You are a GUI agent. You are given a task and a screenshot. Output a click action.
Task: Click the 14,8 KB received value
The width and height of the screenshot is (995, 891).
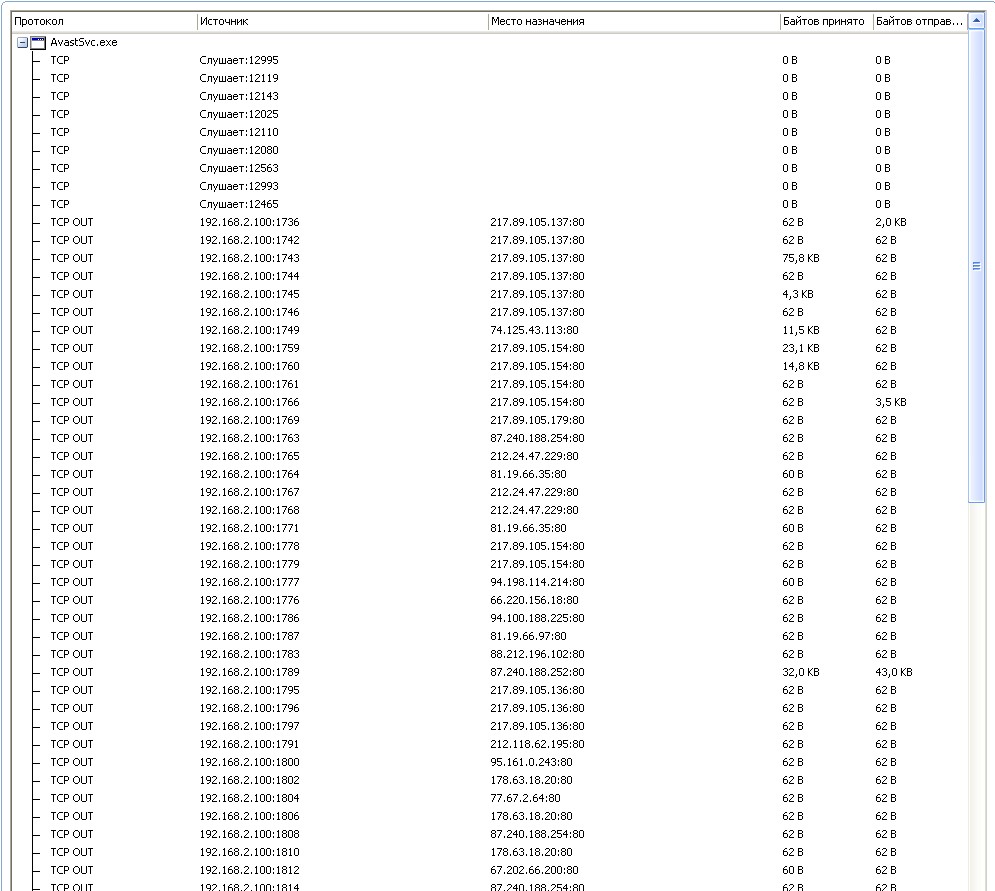click(801, 366)
